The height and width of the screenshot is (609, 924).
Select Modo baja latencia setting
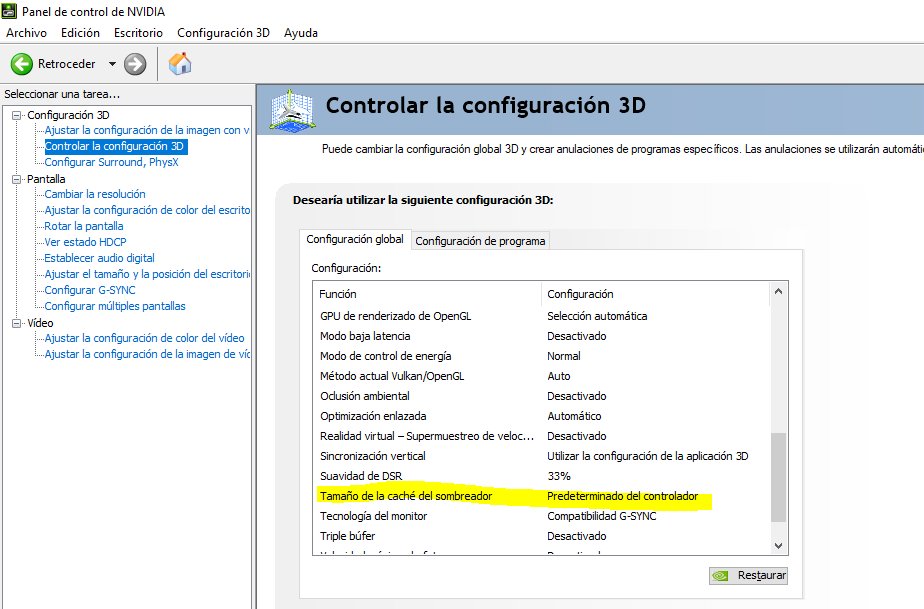click(542, 336)
